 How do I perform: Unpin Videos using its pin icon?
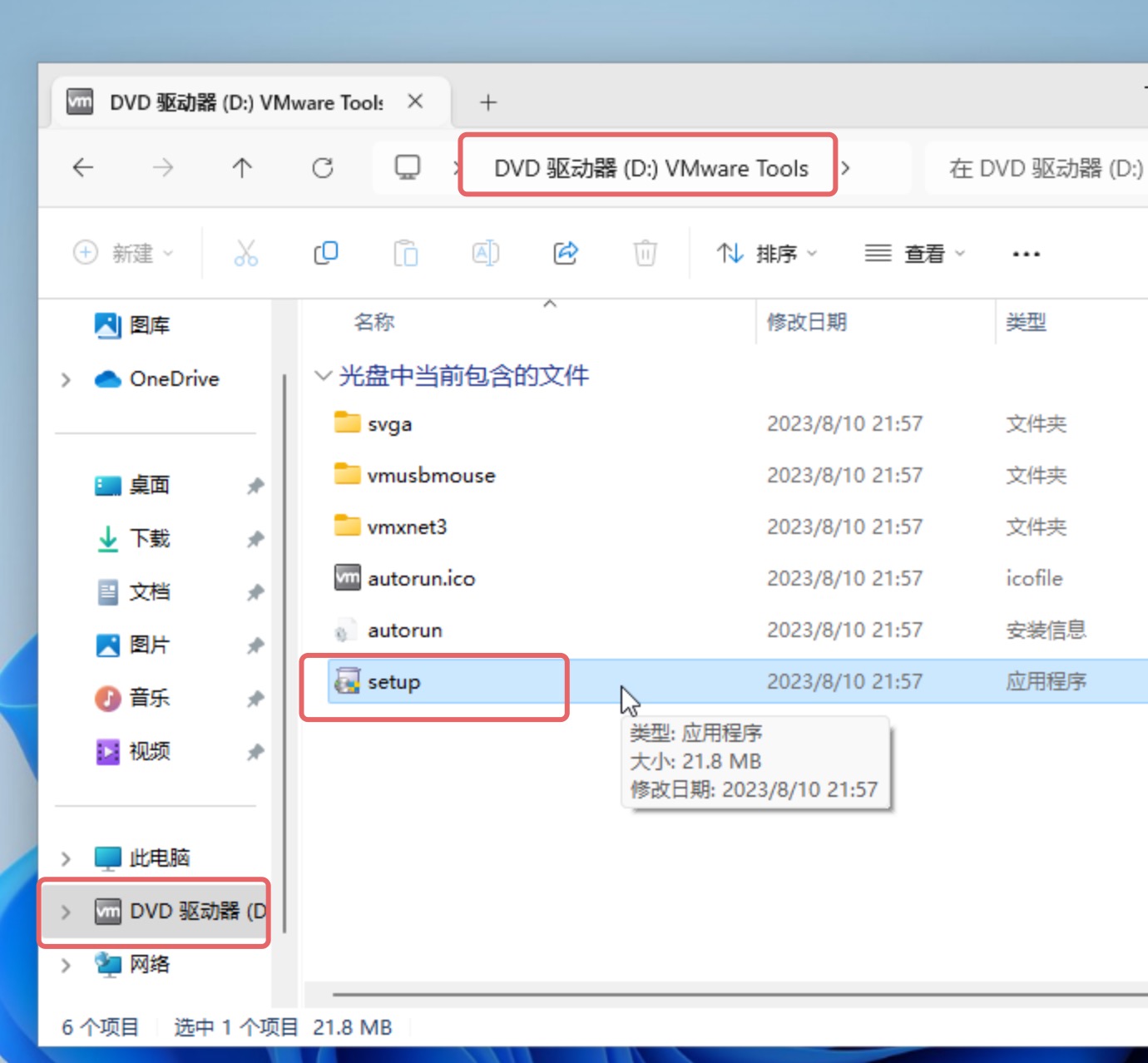pyautogui.click(x=255, y=752)
